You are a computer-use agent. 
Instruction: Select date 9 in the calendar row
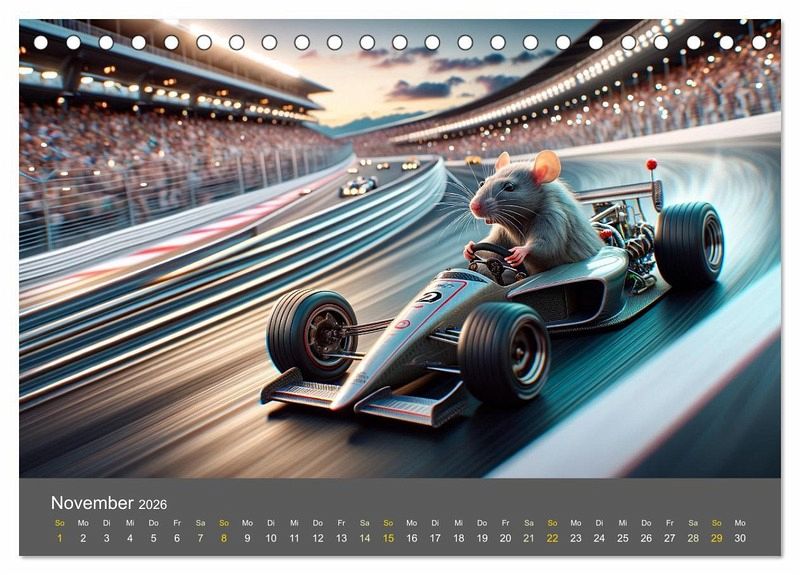tap(247, 538)
